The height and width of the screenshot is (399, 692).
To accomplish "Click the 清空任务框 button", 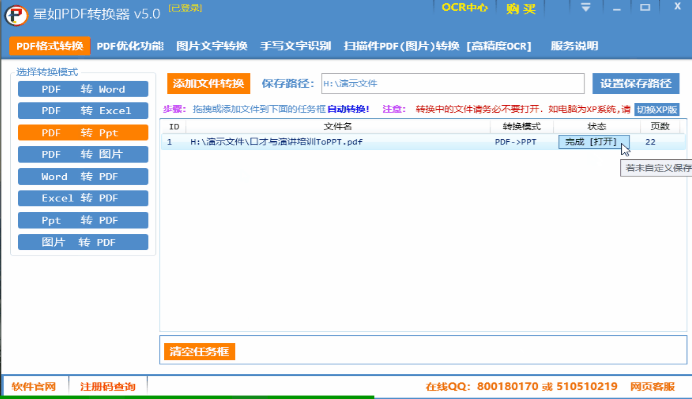I will click(x=199, y=352).
